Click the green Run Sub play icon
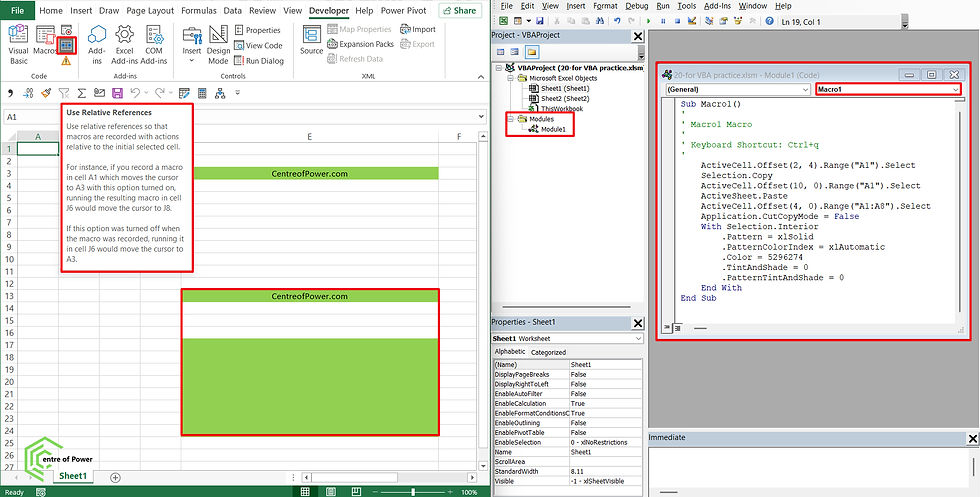980x497 pixels. (648, 21)
